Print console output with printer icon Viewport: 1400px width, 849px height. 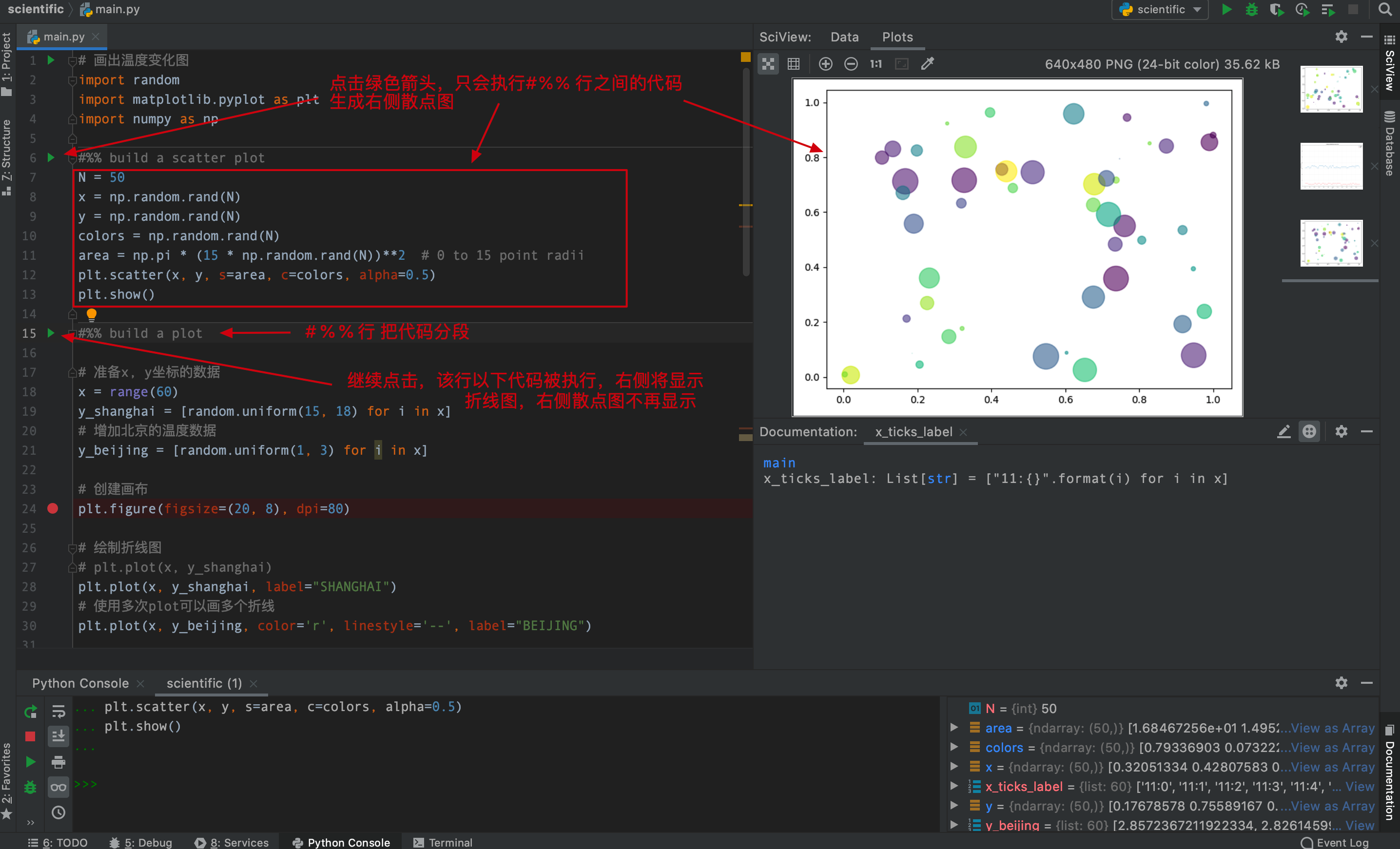58,762
